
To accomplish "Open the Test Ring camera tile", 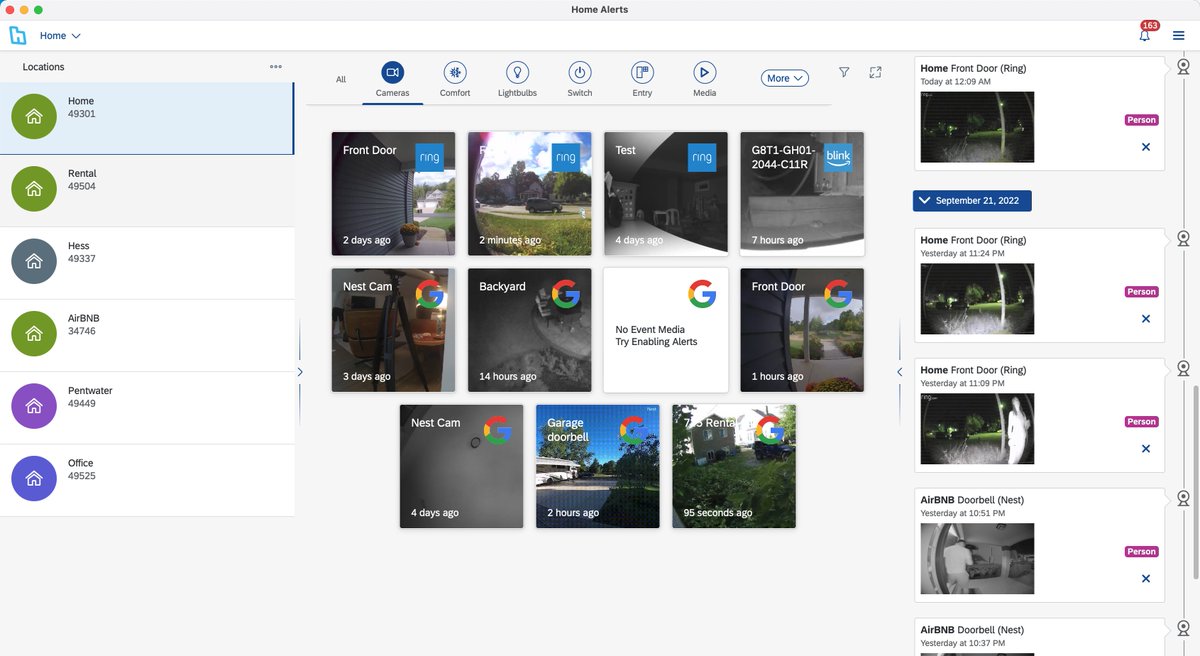I will (x=665, y=193).
